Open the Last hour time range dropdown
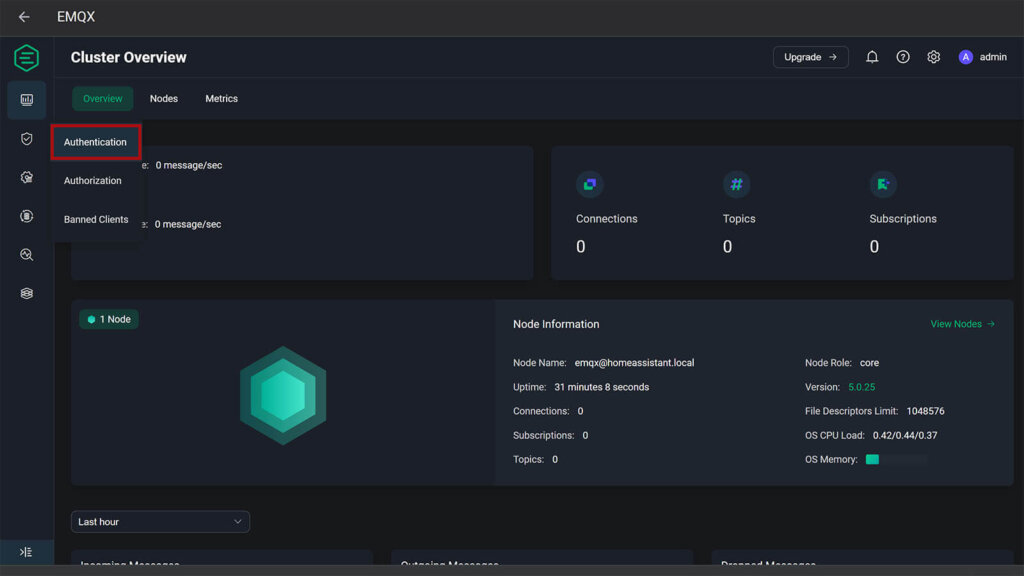Screen dimensions: 1024x576 point(160,522)
